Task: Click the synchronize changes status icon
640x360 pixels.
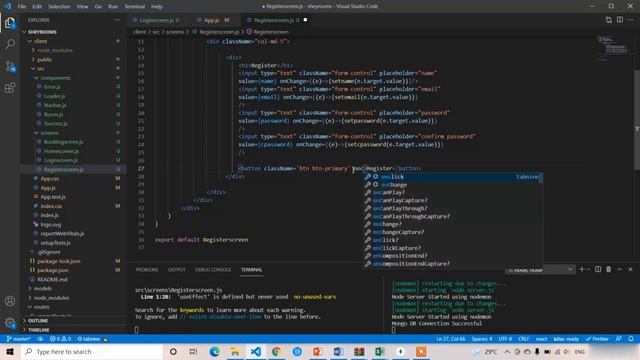Action: [x=40, y=339]
